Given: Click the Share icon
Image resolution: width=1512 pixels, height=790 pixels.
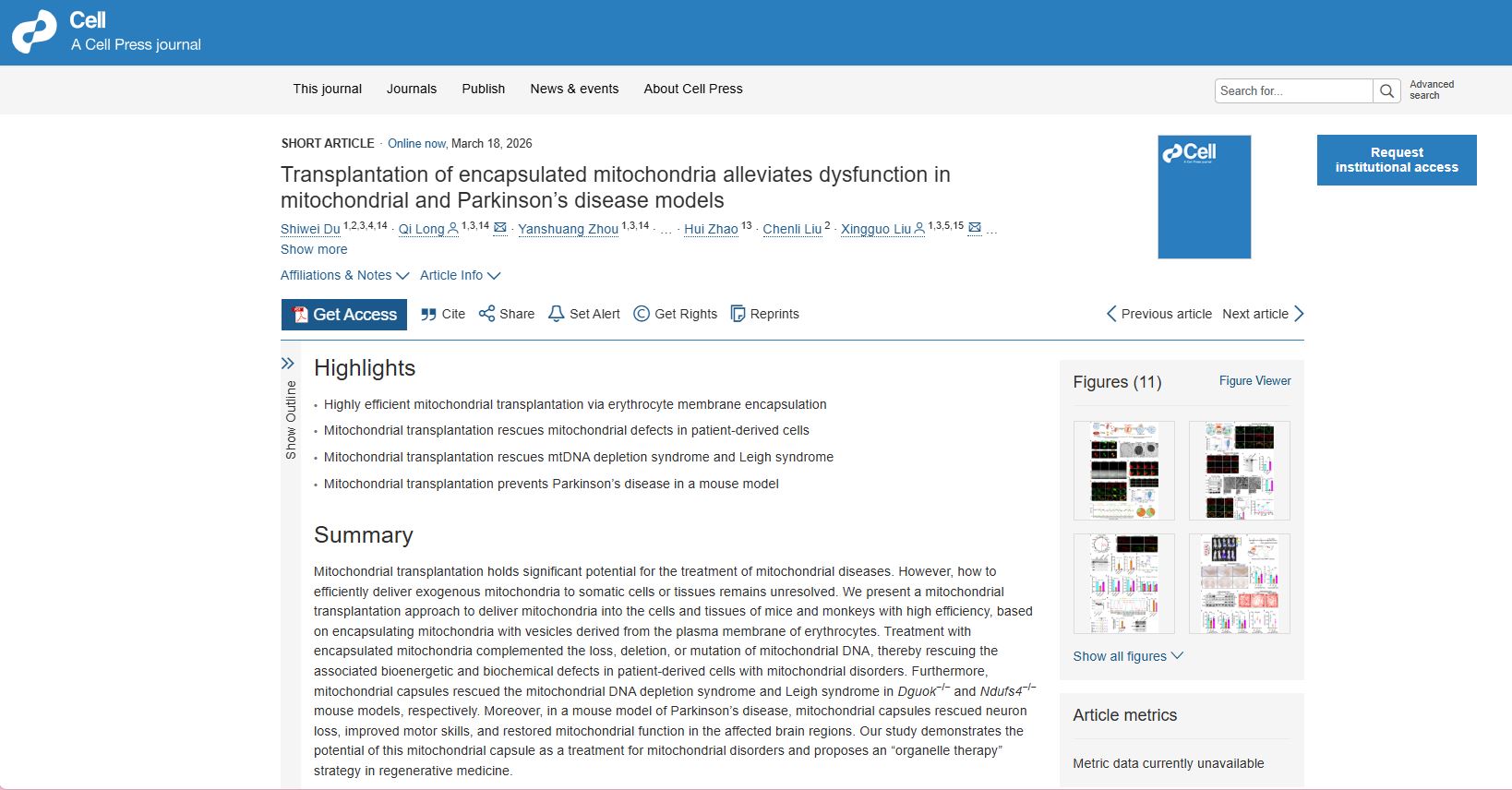Looking at the screenshot, I should coord(486,314).
